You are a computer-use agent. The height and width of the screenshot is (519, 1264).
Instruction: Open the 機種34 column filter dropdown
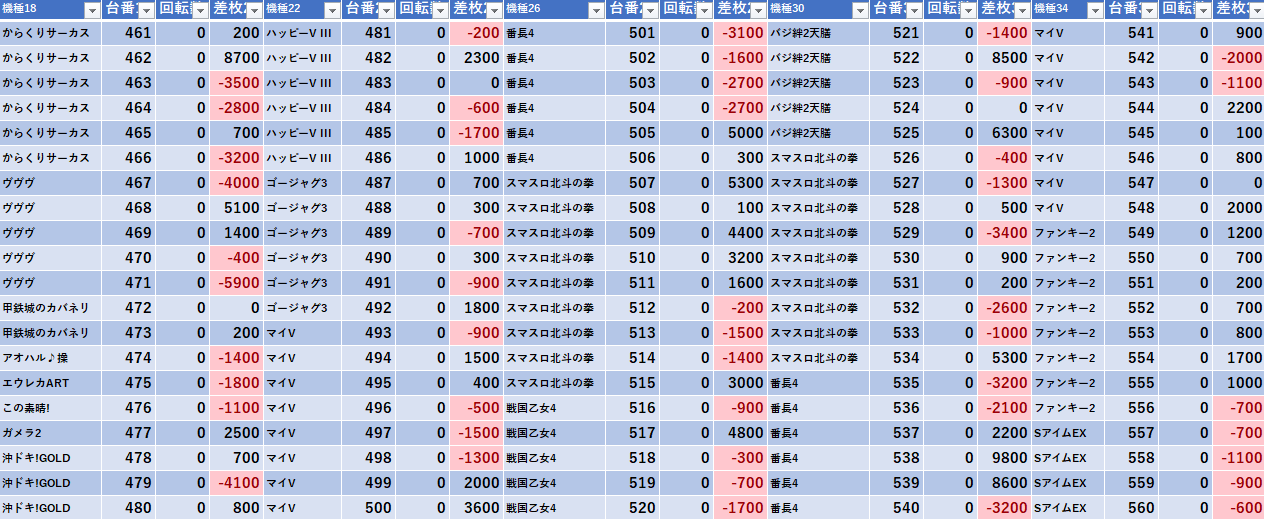tap(1095, 10)
